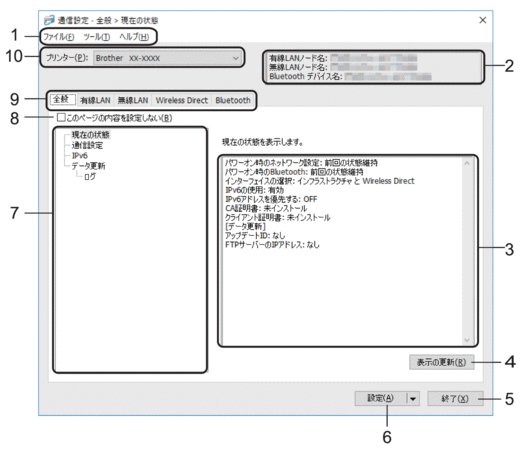The height and width of the screenshot is (450, 525).
Task: Open the ファイル menu
Action: tap(59, 36)
